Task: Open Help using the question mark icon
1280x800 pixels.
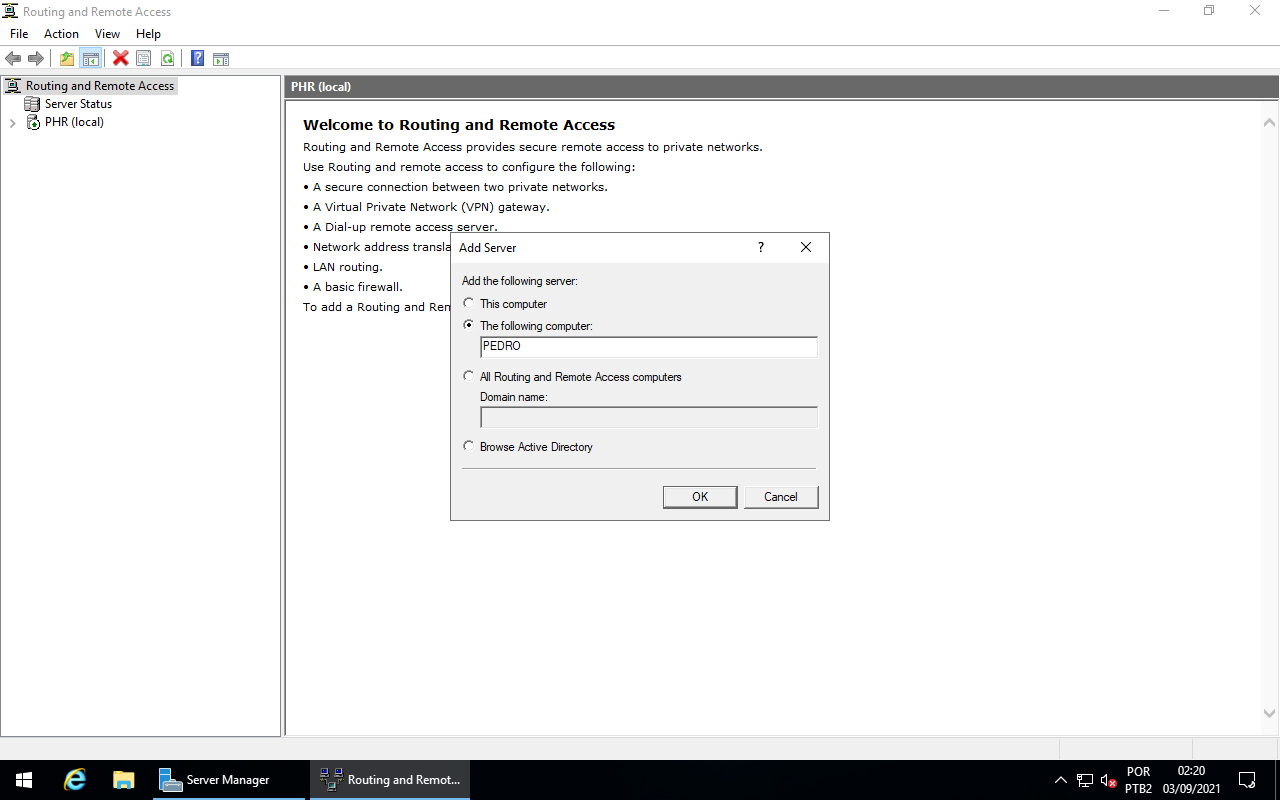Action: click(x=197, y=58)
